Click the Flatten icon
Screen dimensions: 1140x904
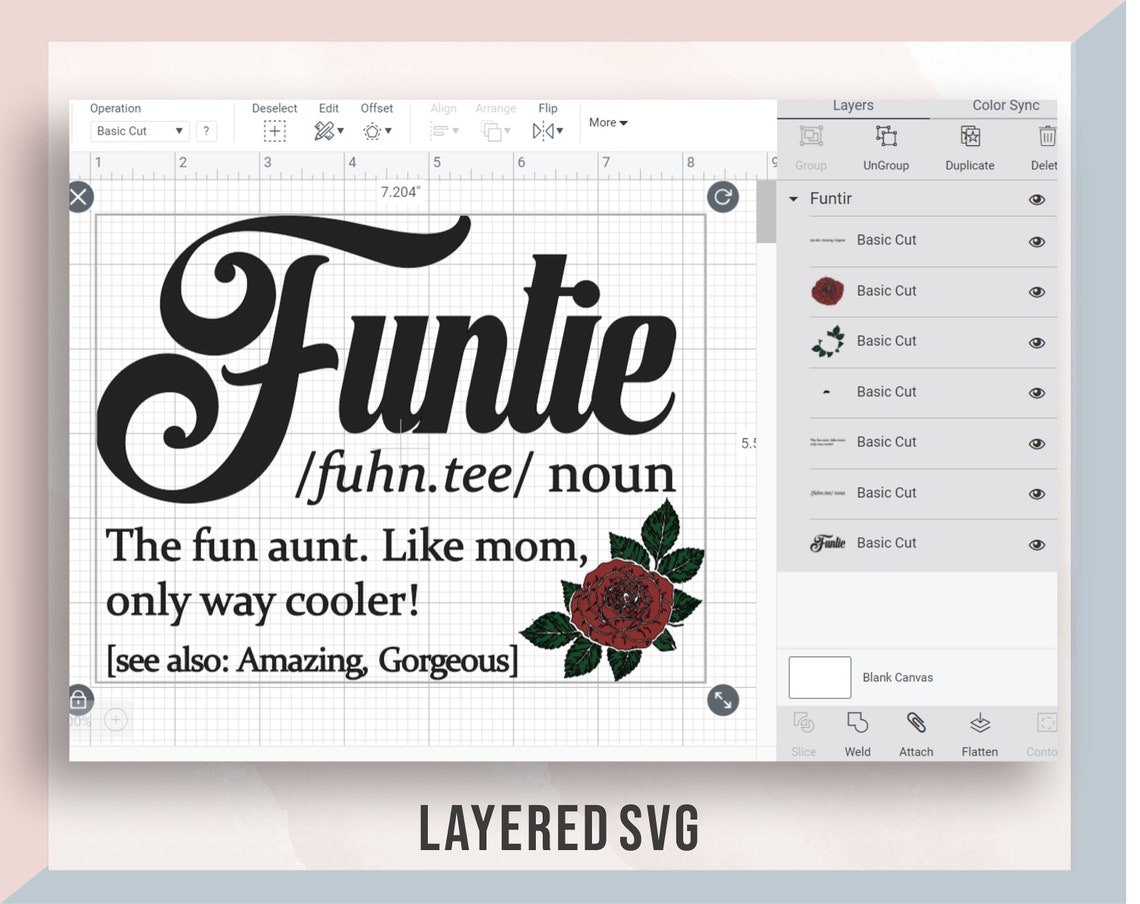[x=979, y=733]
